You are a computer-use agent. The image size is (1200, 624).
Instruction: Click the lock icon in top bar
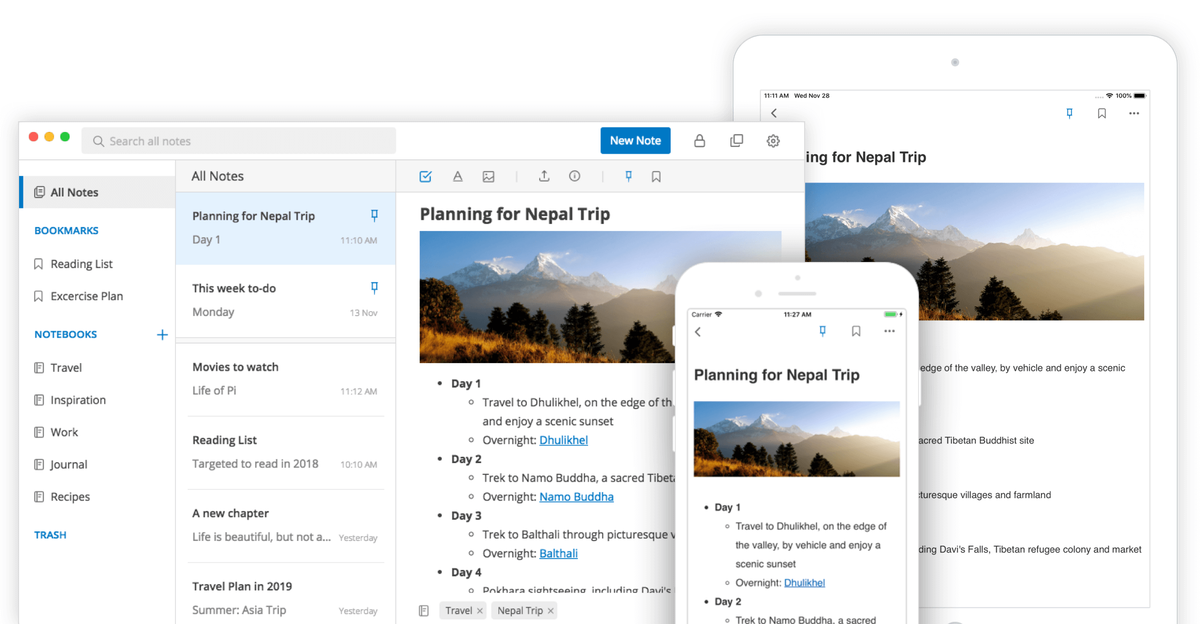pos(700,141)
